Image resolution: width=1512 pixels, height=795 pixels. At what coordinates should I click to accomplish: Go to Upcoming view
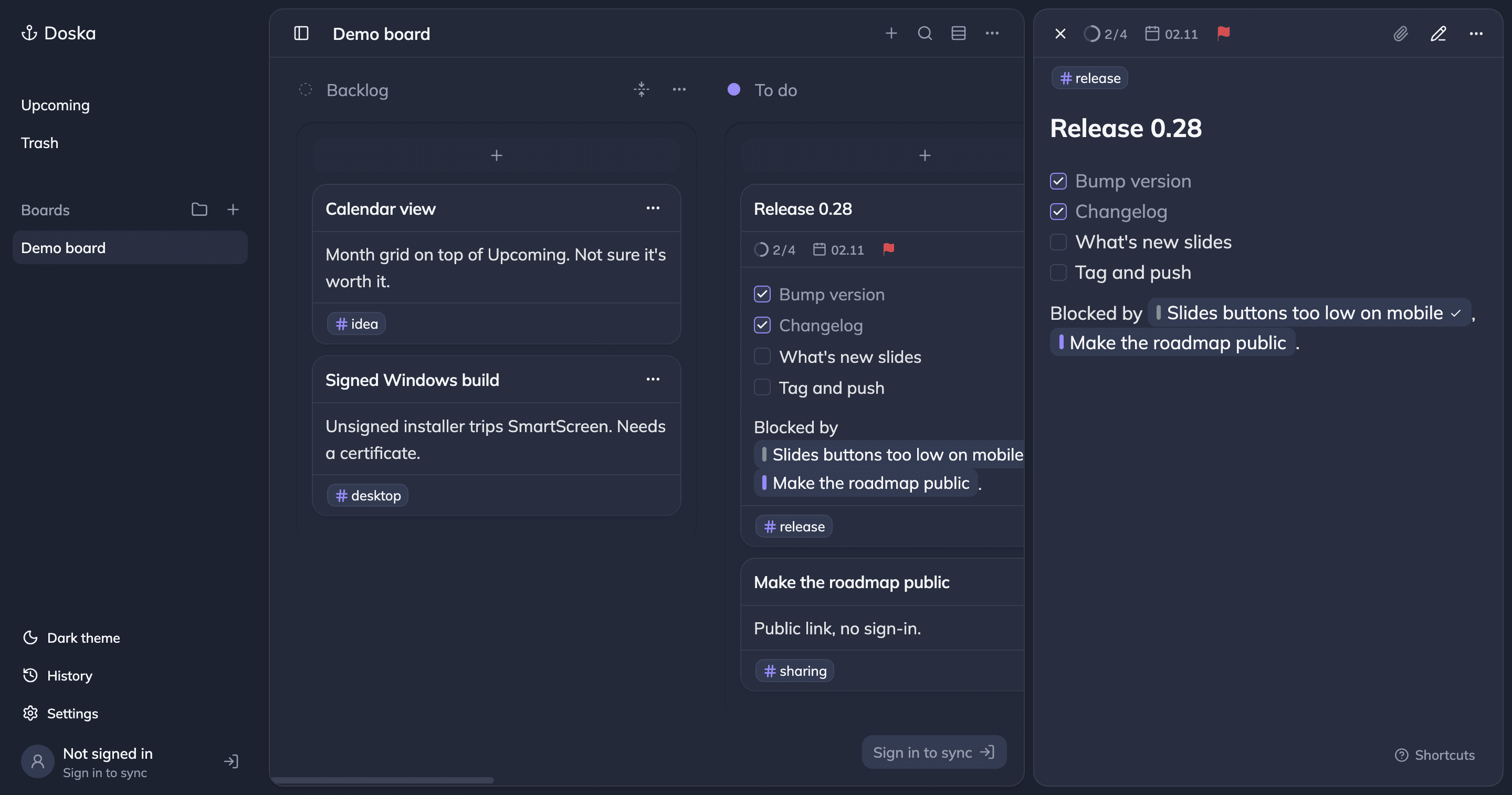click(x=55, y=105)
